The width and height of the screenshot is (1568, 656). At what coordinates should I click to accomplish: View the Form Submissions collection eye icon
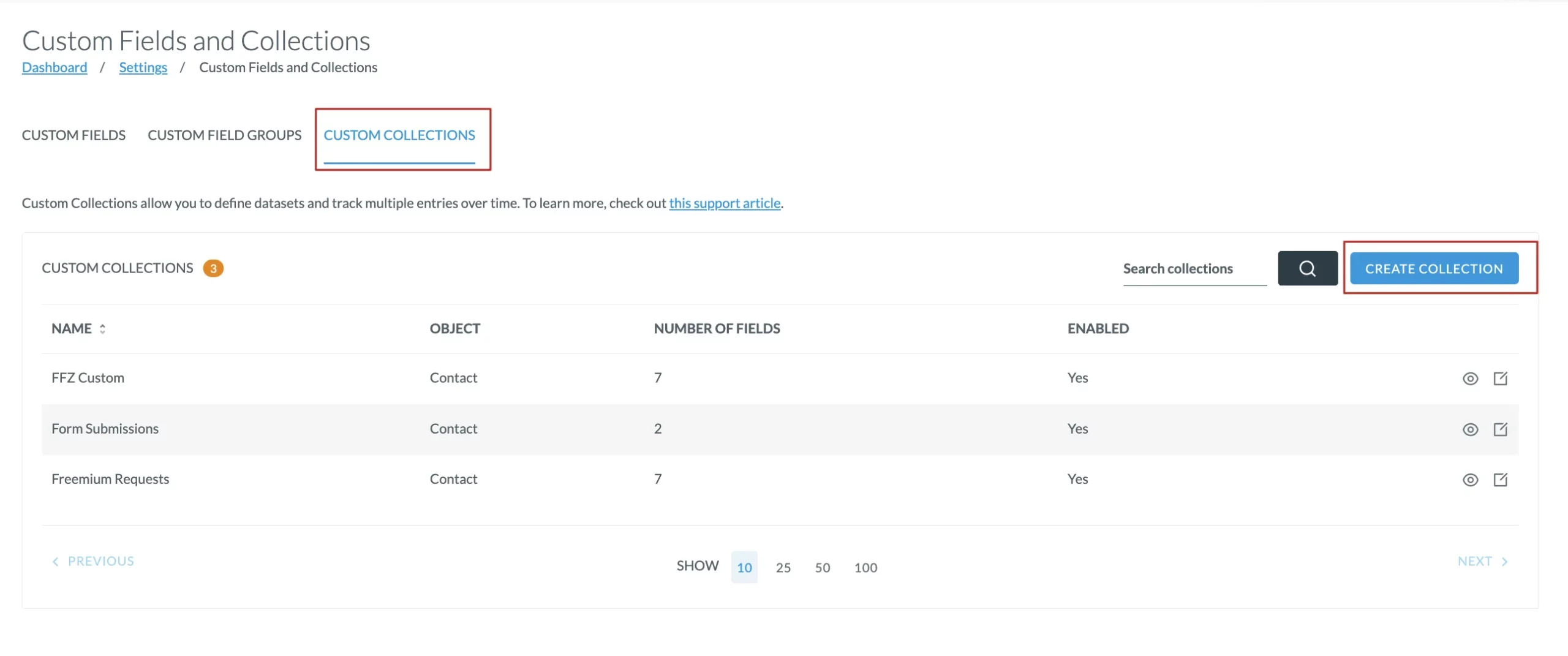click(1470, 429)
